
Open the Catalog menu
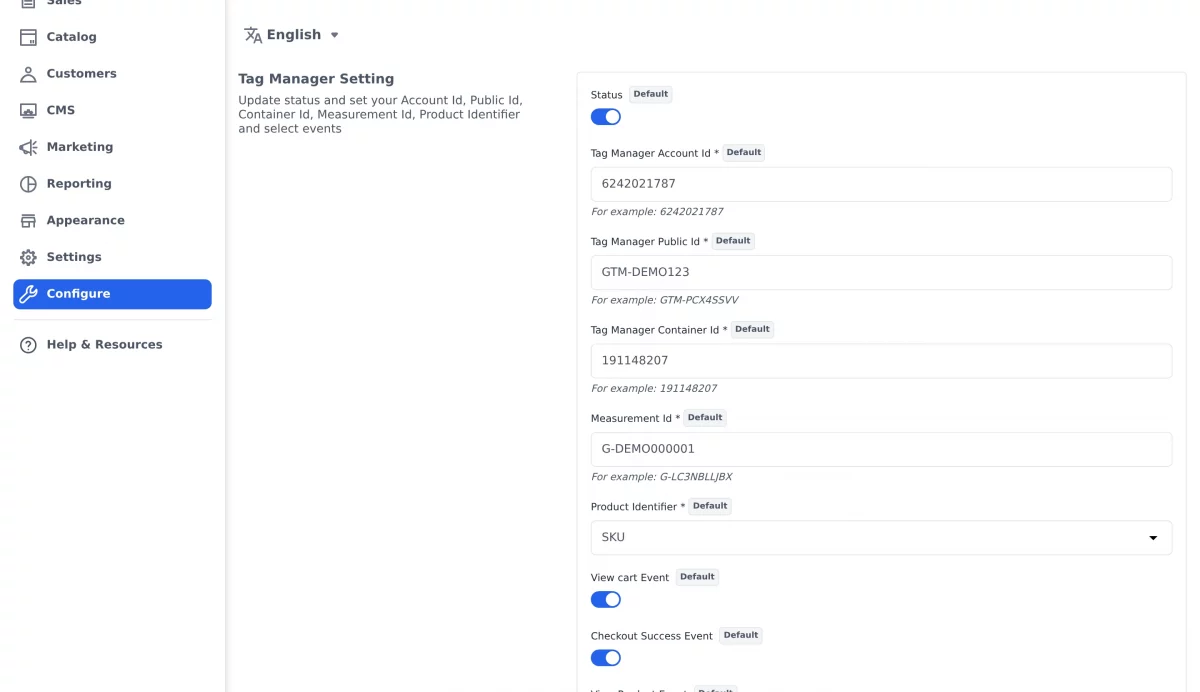112,37
